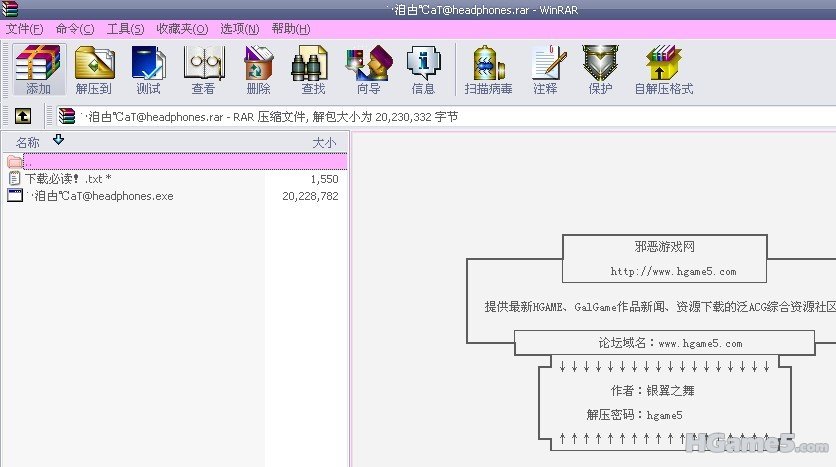Open the Help (帮助) menu
The width and height of the screenshot is (836, 467).
click(291, 29)
